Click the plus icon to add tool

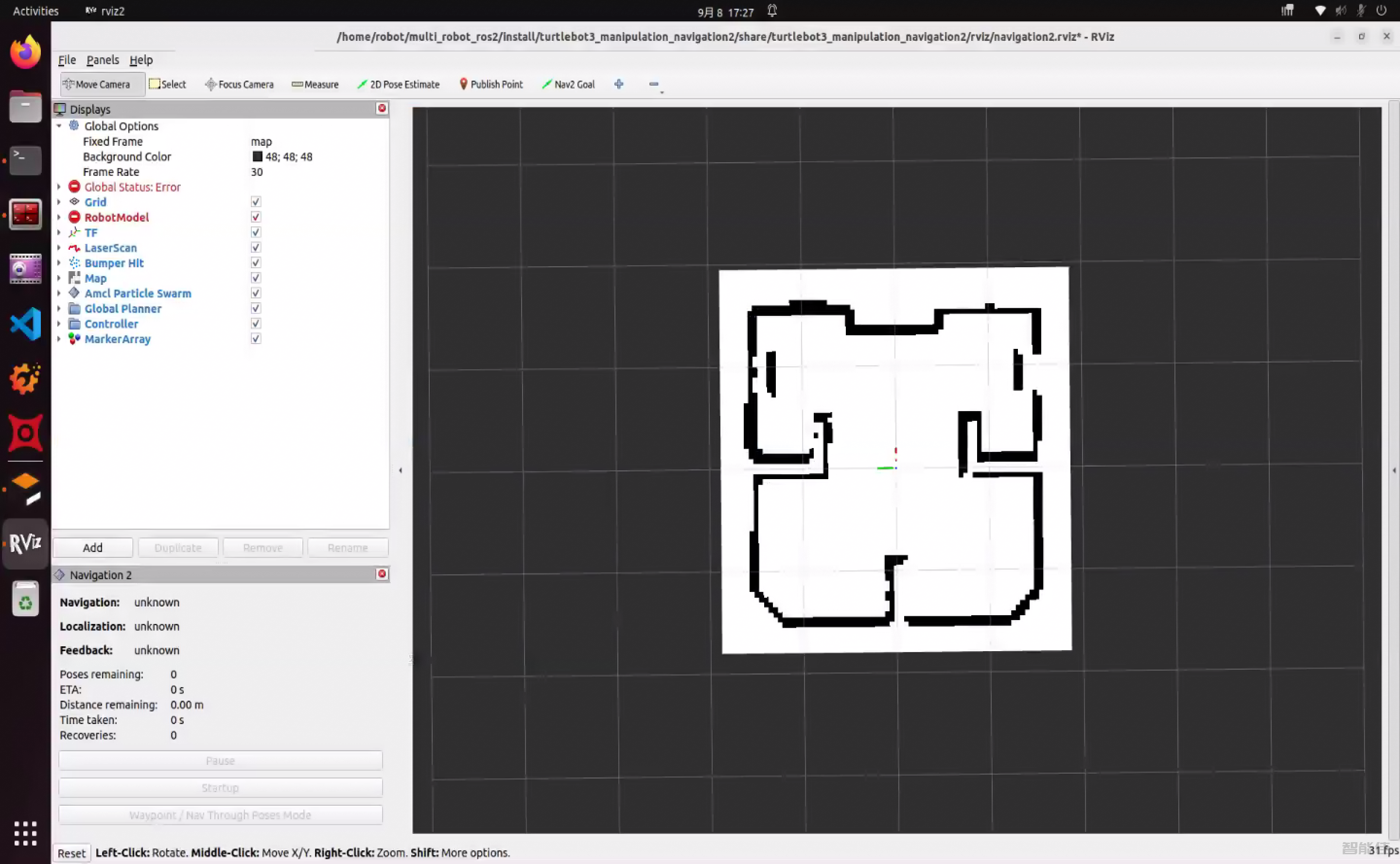[x=618, y=85]
